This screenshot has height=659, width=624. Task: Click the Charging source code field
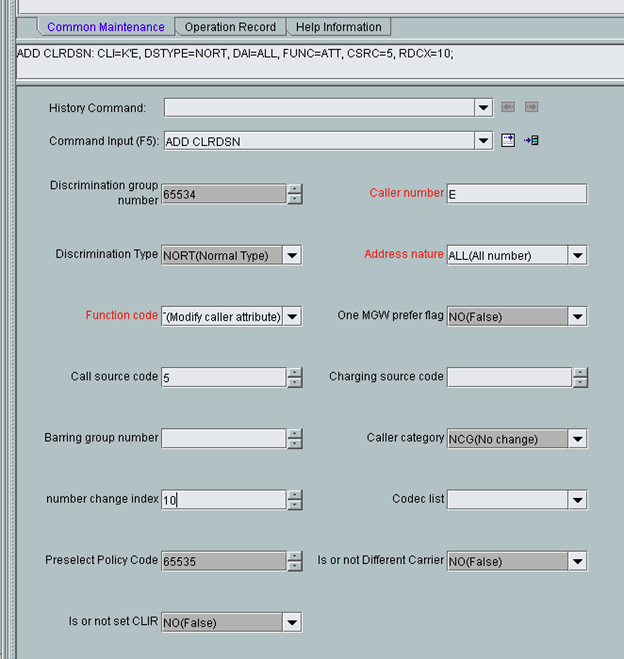tap(509, 377)
